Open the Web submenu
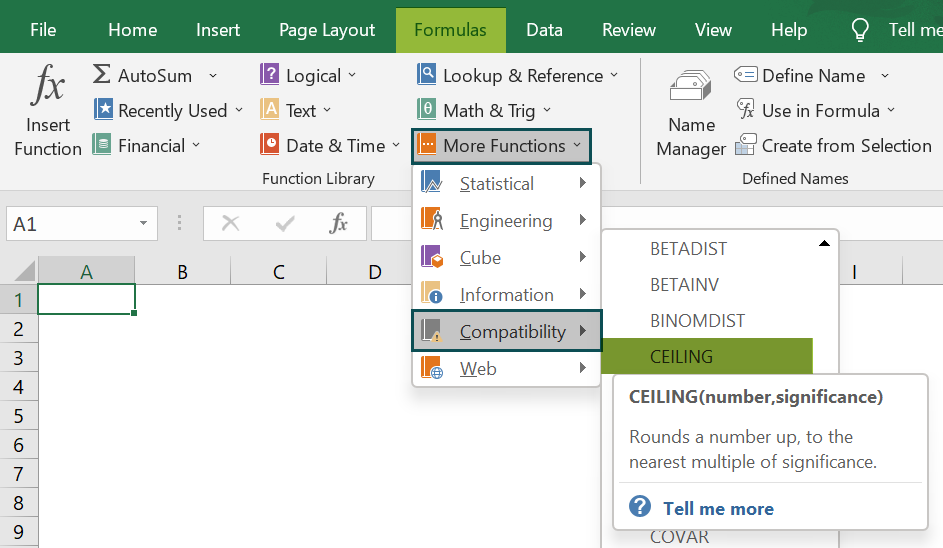The height and width of the screenshot is (548, 943). pos(506,368)
